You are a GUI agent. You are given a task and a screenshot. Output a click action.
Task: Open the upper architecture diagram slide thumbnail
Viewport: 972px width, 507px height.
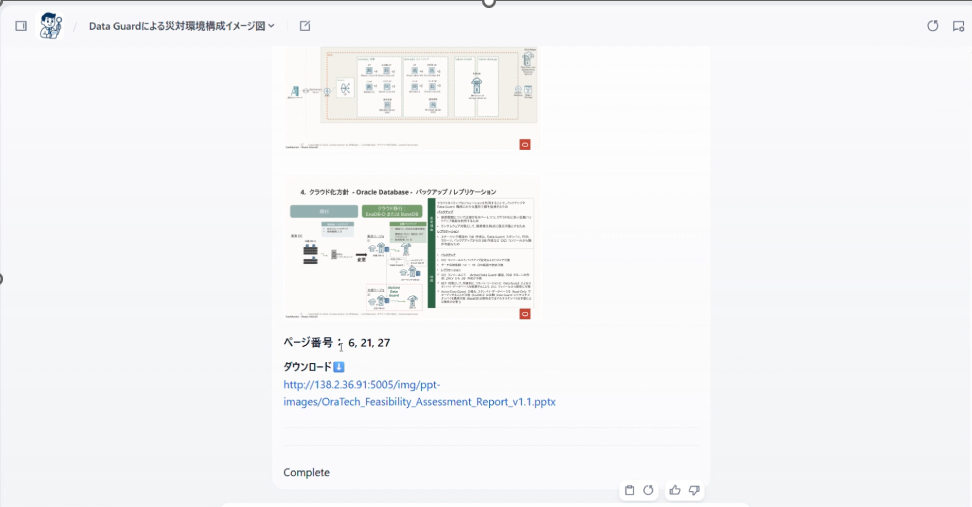point(411,98)
